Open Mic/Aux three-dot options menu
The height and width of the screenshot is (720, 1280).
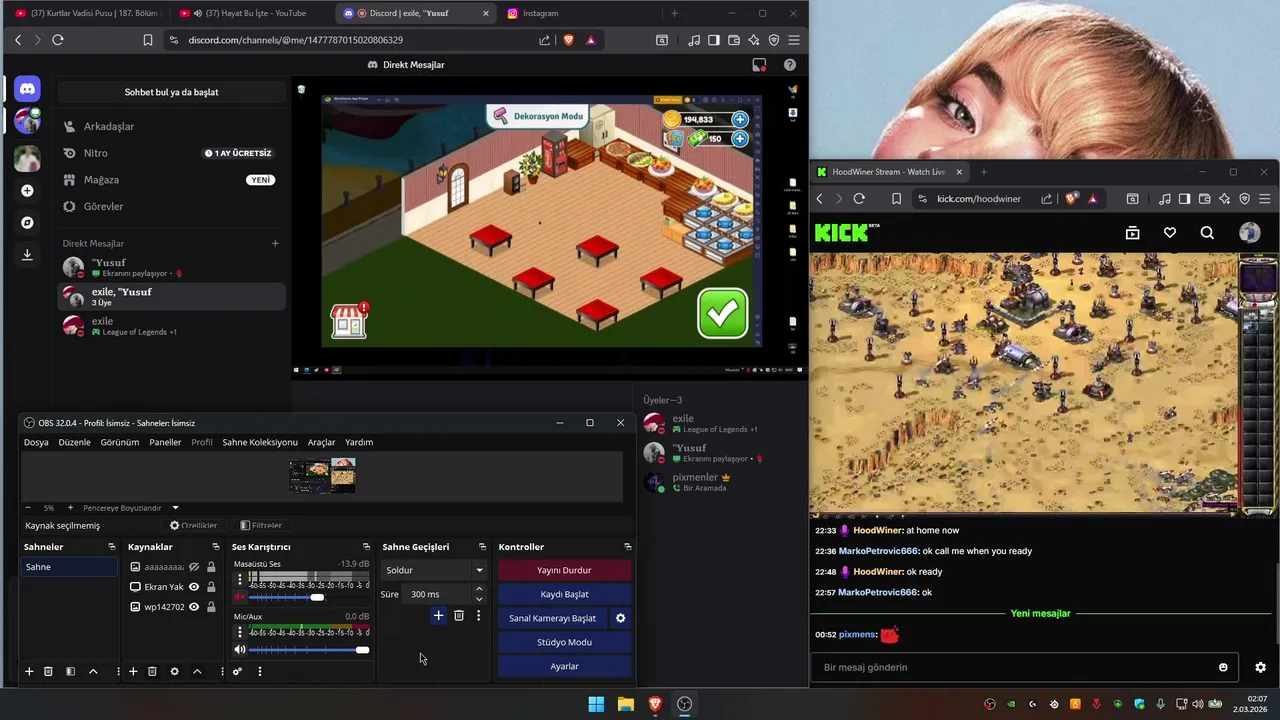[x=239, y=632]
